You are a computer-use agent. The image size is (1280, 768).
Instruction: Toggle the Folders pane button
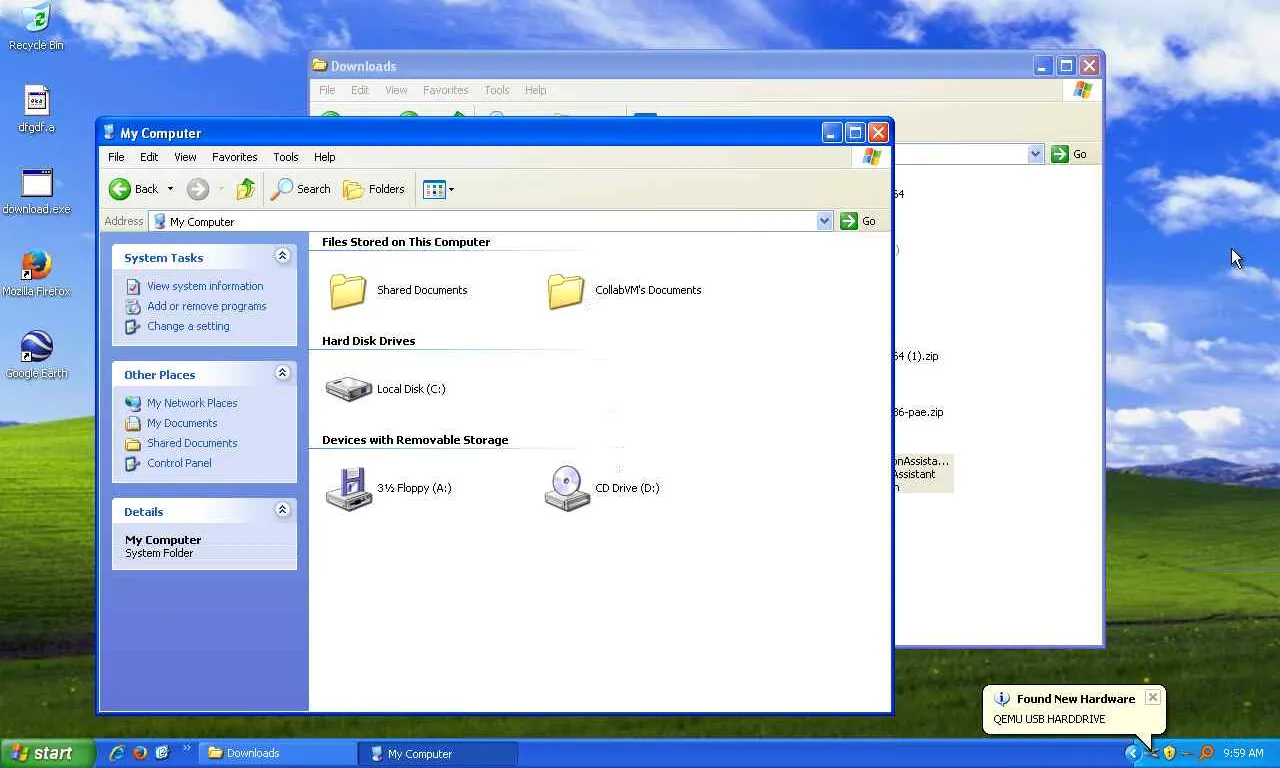click(x=374, y=189)
